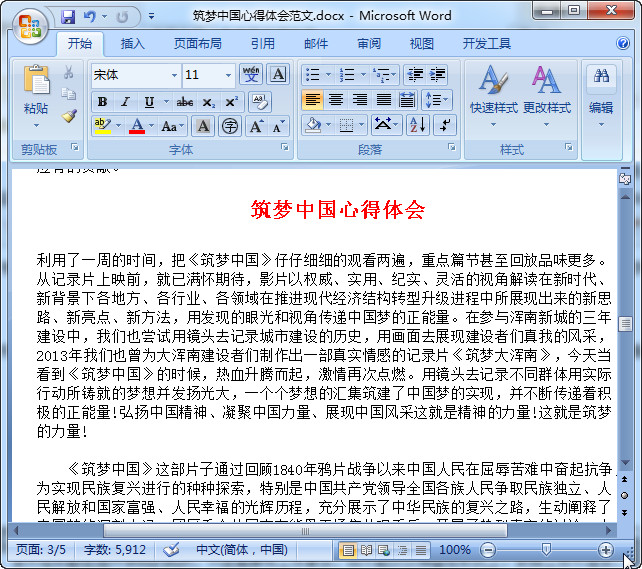Expand the font size dropdown

[228, 75]
